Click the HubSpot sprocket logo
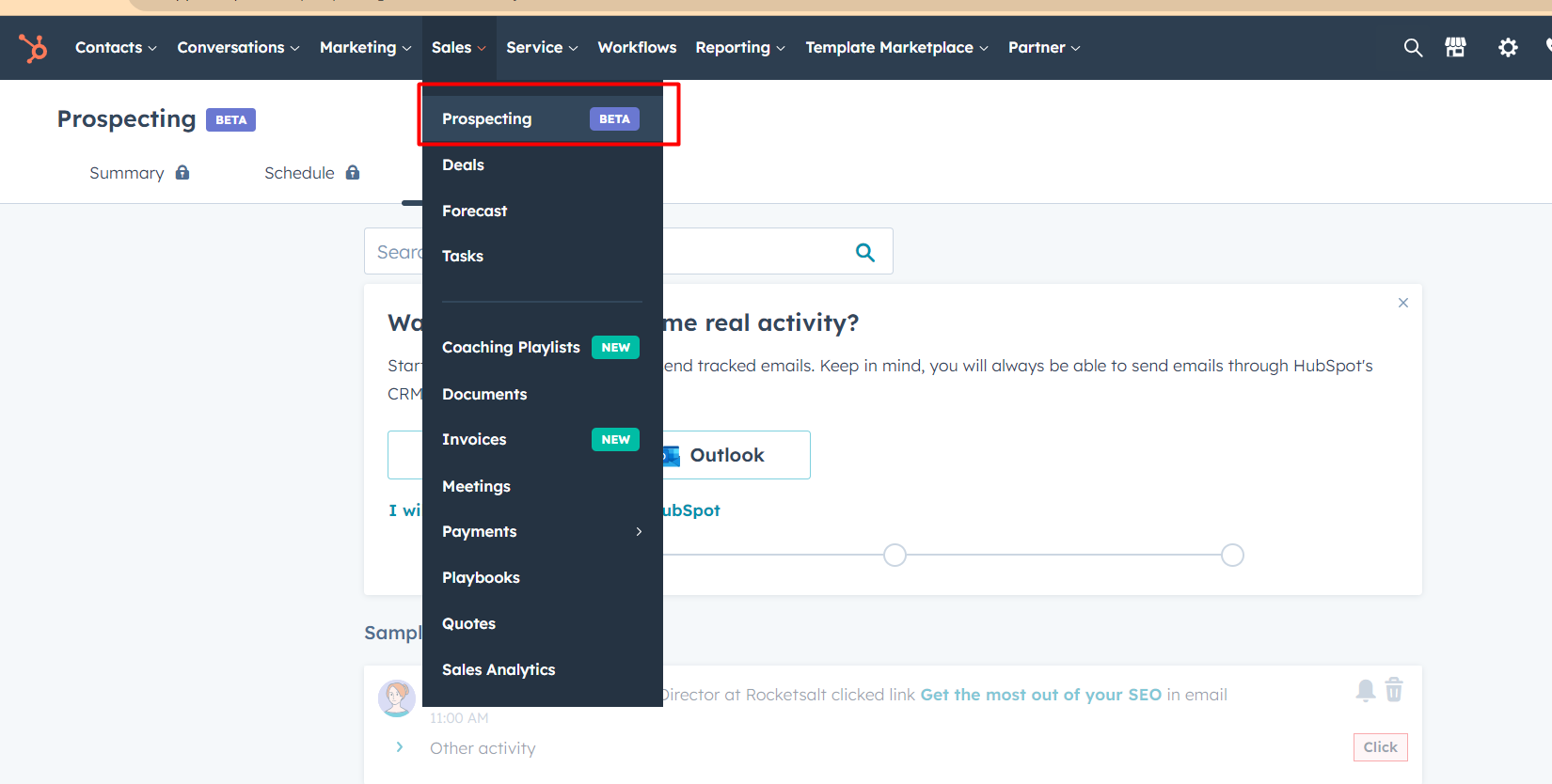The width and height of the screenshot is (1552, 784). [x=33, y=47]
